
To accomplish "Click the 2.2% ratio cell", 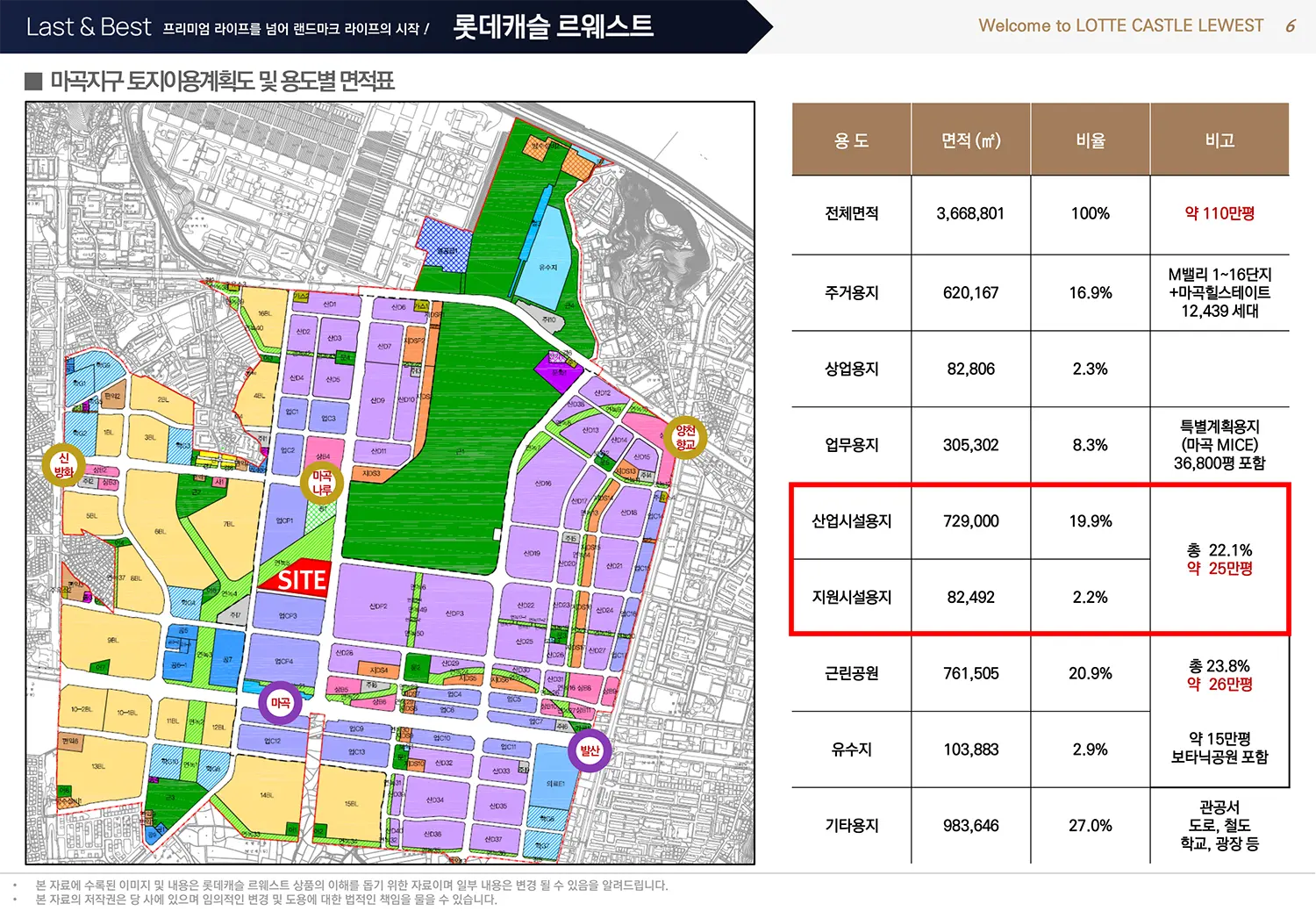I will click(1091, 597).
